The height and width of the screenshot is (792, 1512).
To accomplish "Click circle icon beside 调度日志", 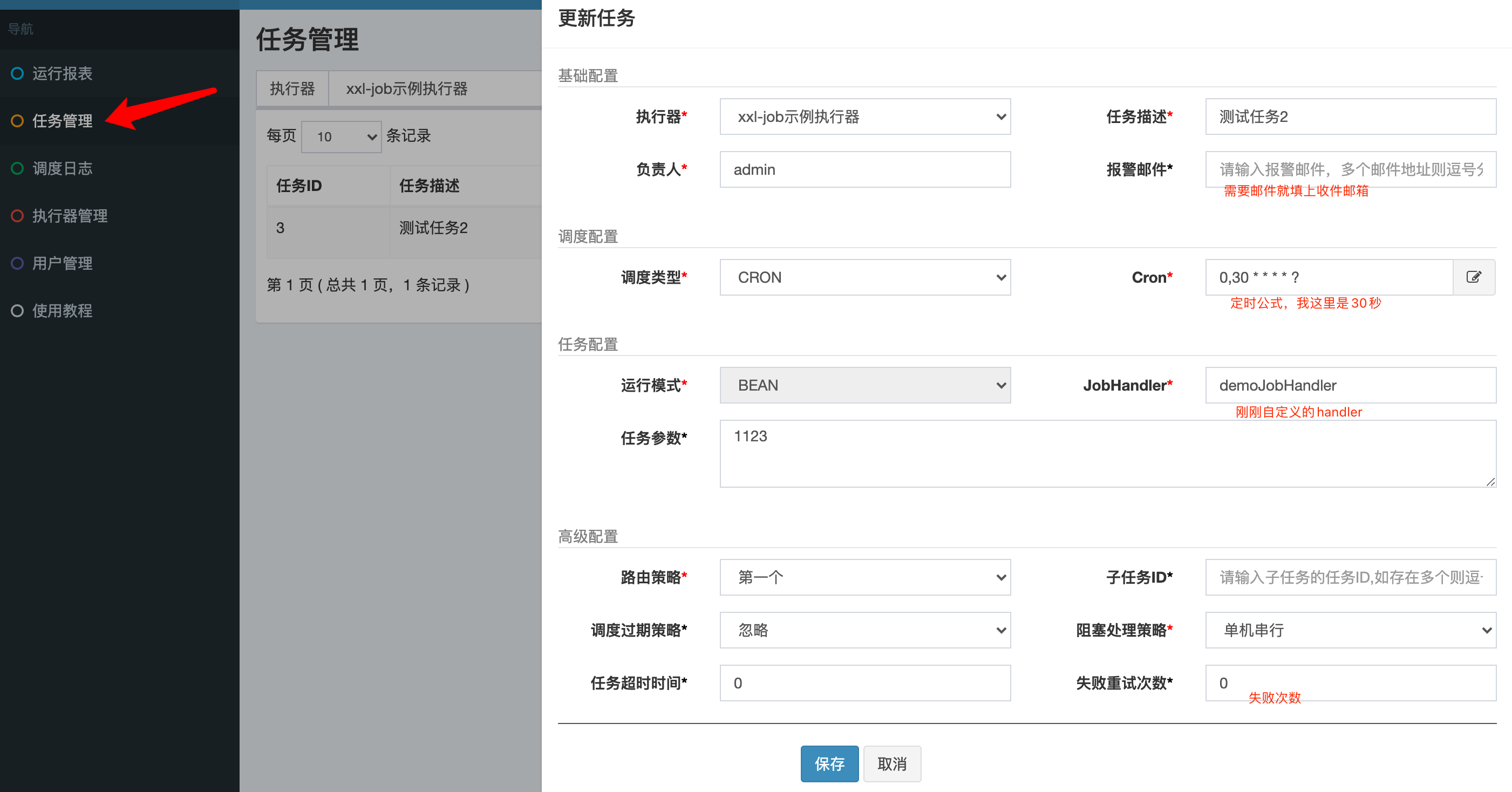I will (18, 168).
